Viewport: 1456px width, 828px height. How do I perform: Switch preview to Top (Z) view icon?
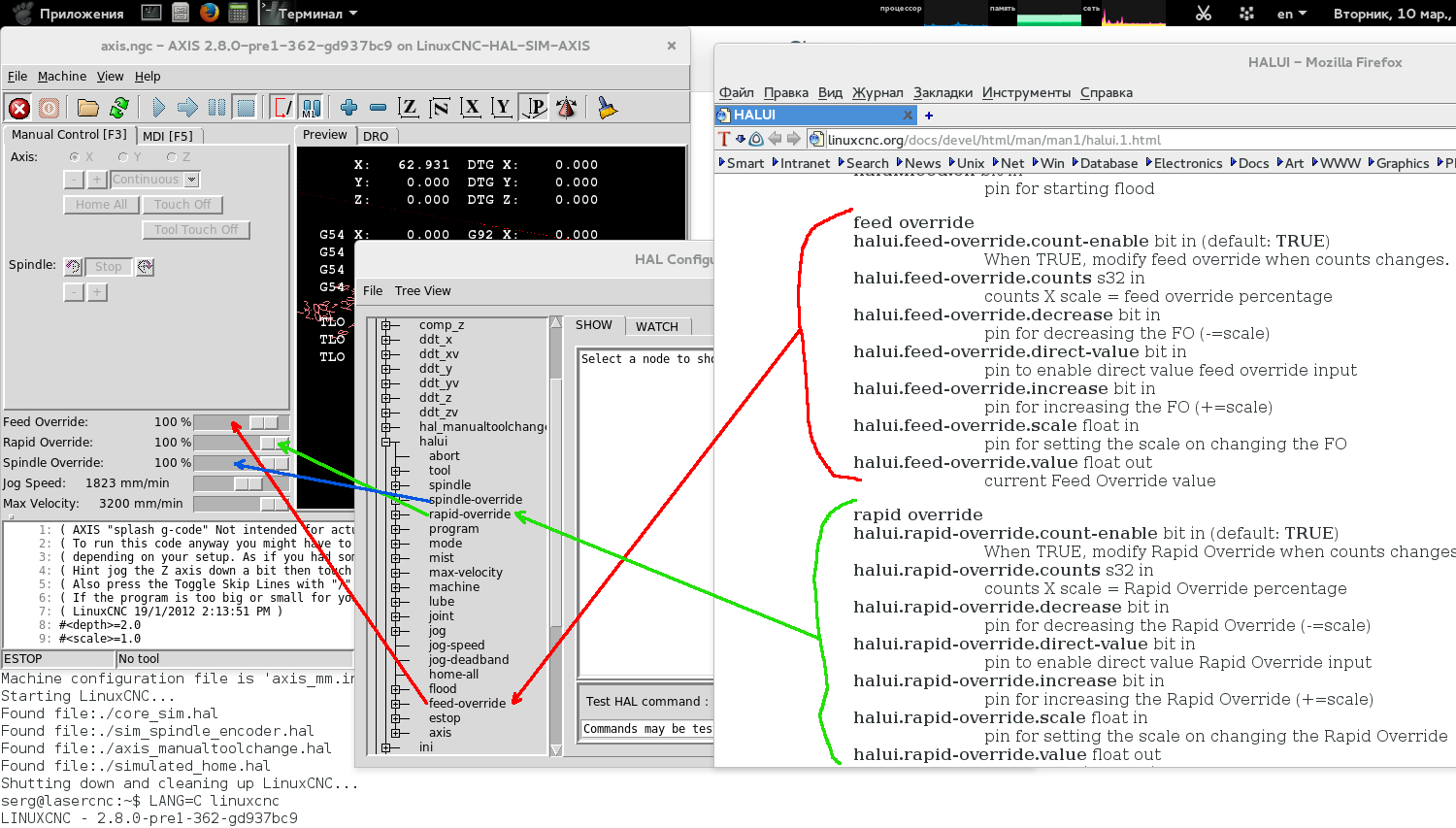point(409,108)
